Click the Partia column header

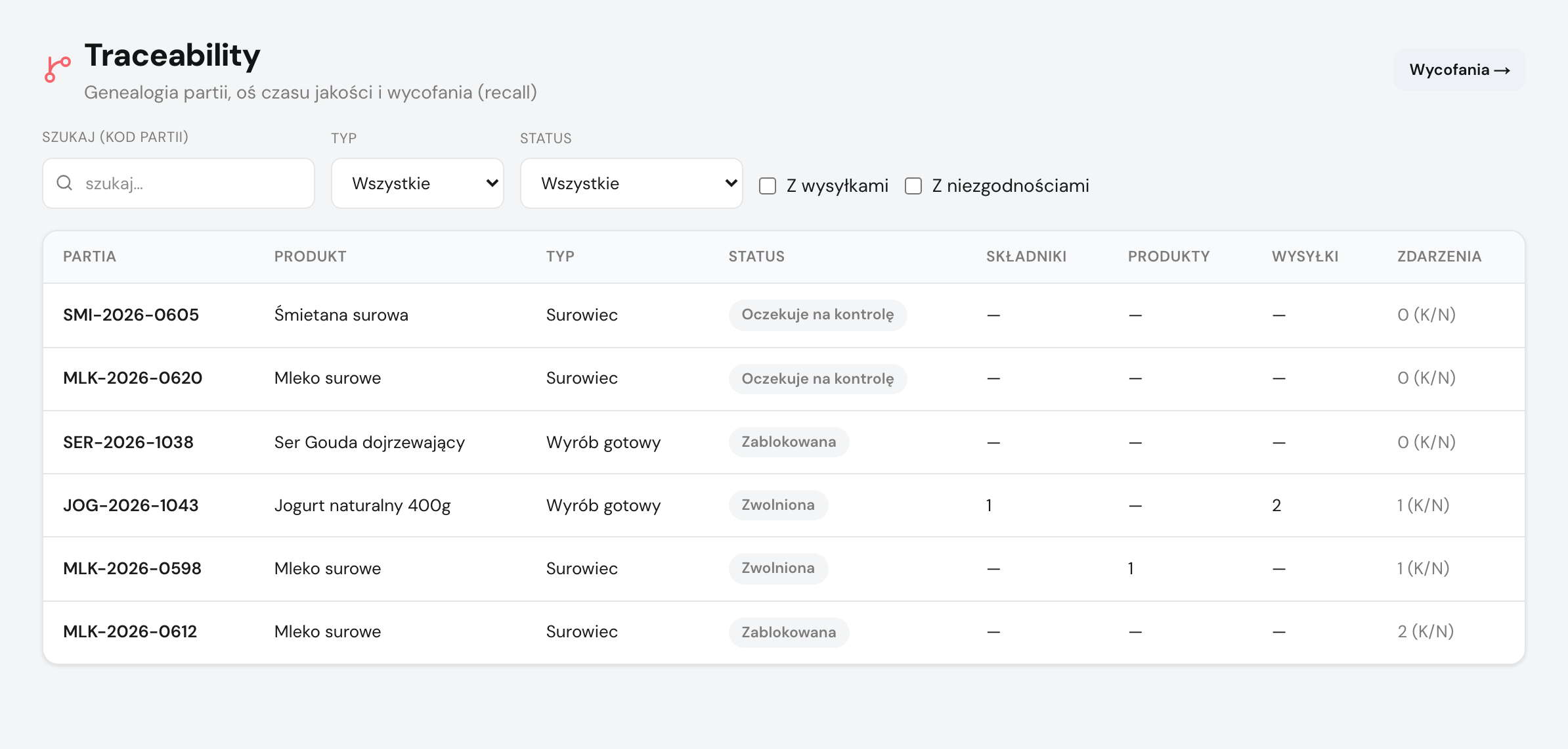pos(89,256)
